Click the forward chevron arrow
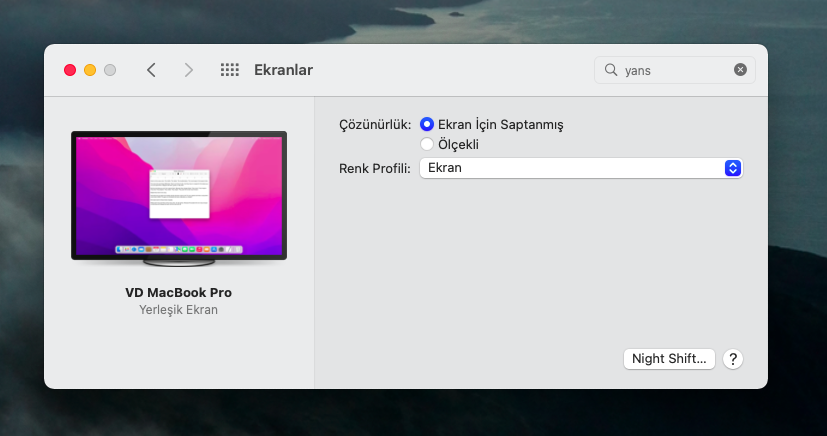 click(x=189, y=70)
